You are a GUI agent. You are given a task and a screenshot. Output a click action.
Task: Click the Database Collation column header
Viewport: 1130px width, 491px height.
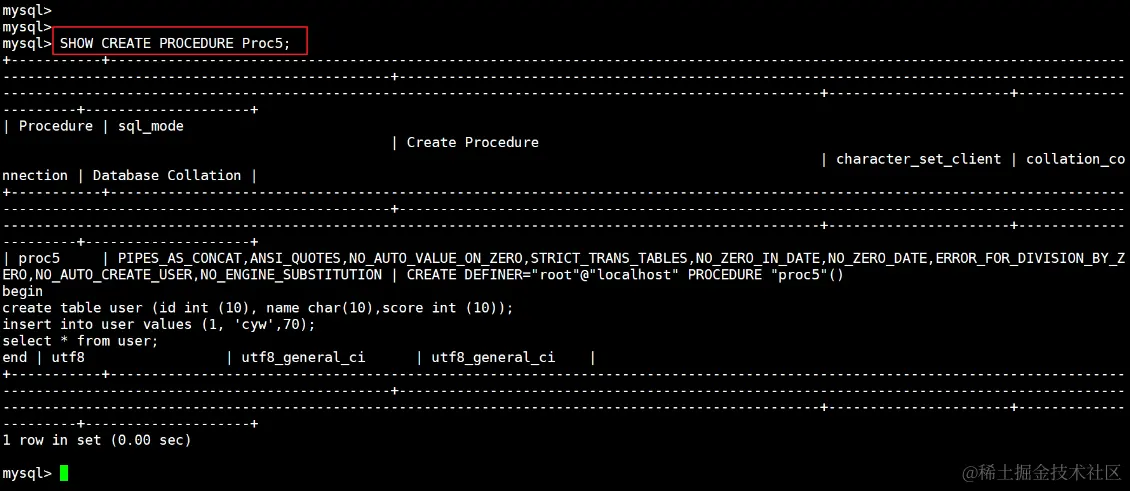(x=166, y=175)
